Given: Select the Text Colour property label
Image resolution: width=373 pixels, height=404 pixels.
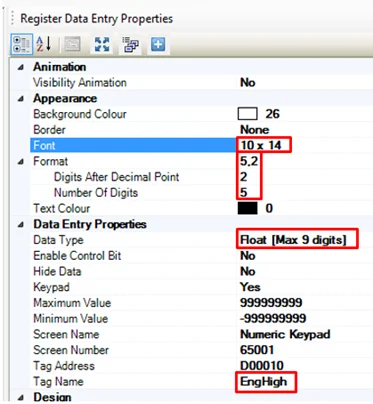Looking at the screenshot, I should click(x=62, y=209).
